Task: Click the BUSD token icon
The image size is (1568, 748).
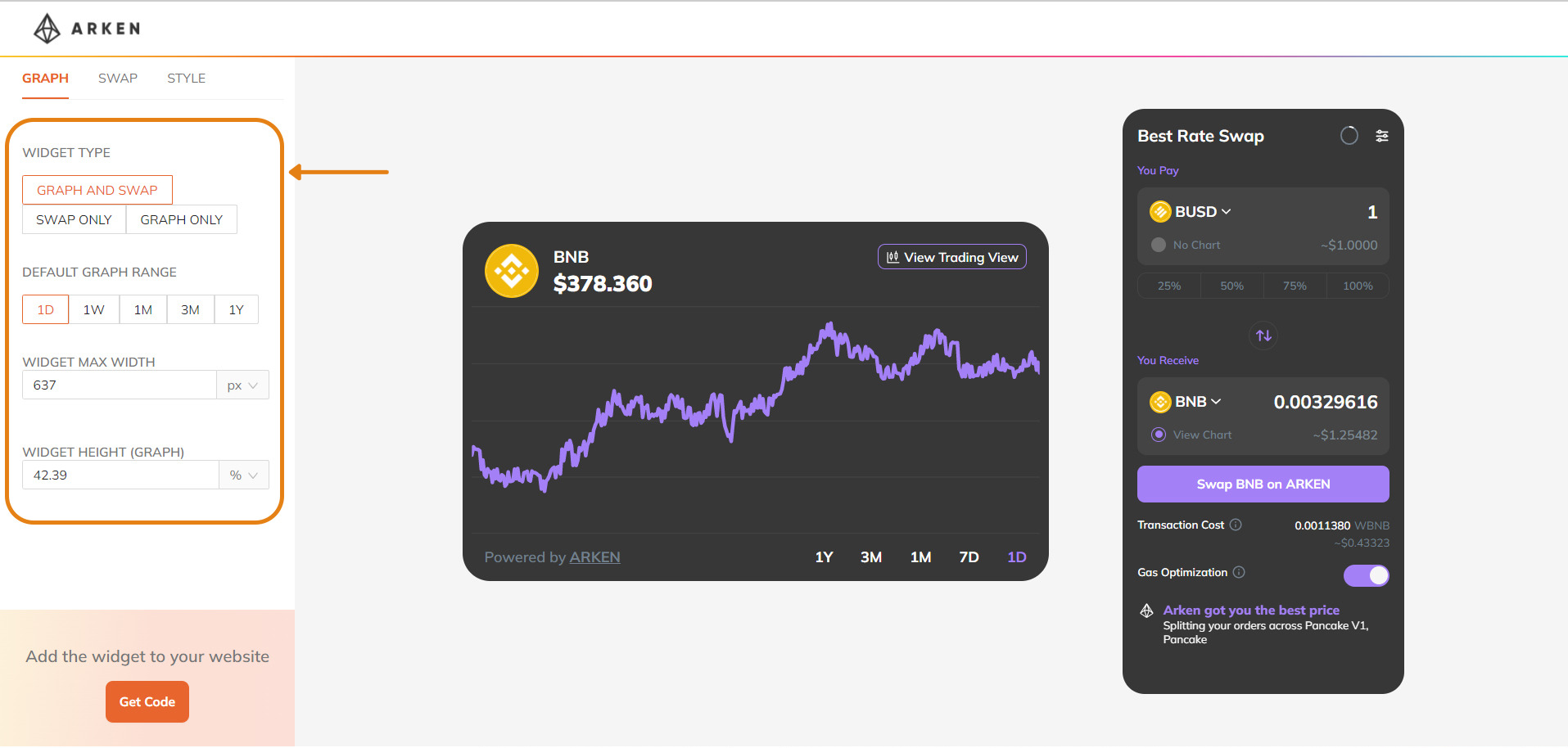Action: pyautogui.click(x=1160, y=212)
